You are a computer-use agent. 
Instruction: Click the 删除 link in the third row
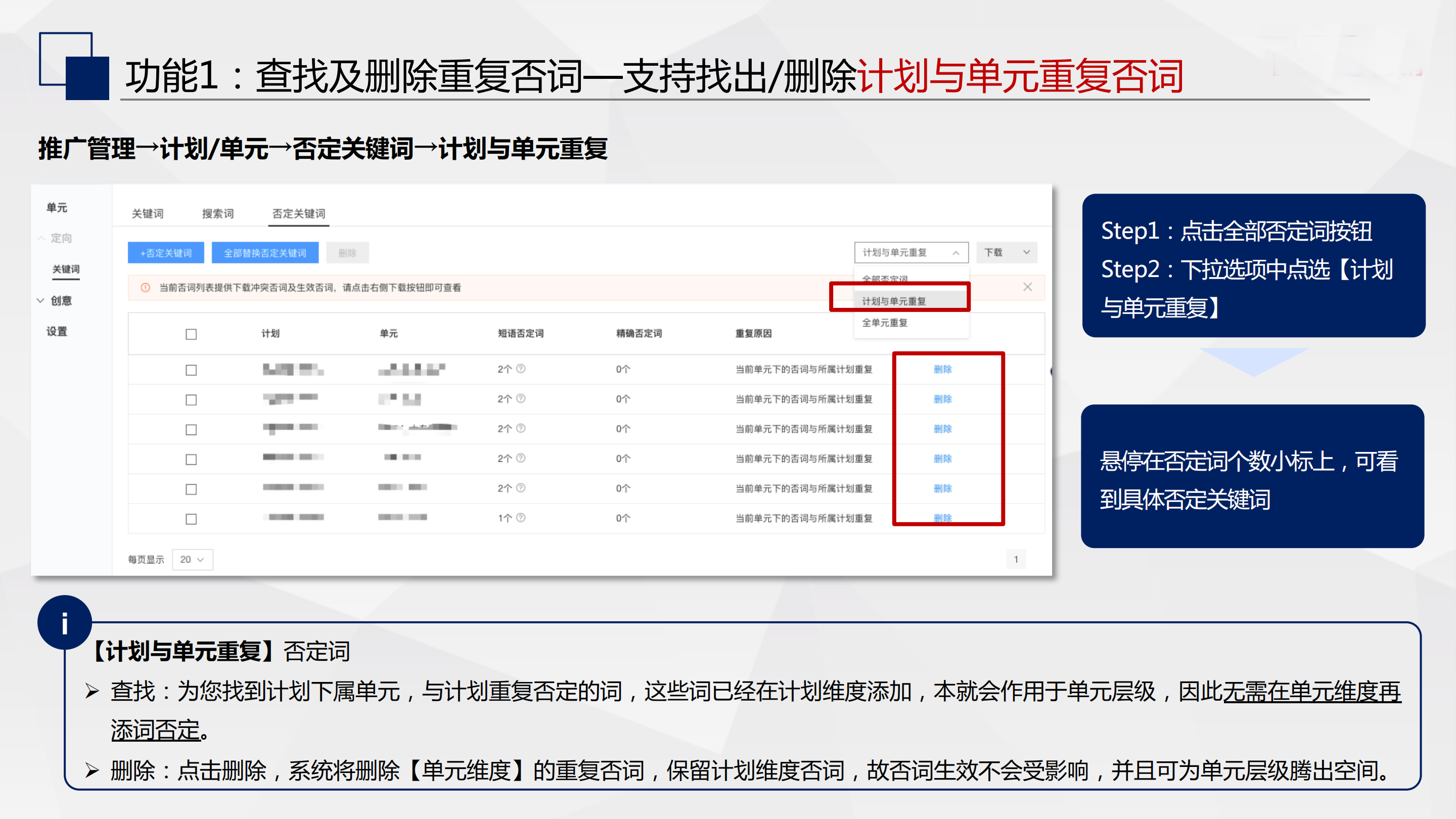pos(943,429)
